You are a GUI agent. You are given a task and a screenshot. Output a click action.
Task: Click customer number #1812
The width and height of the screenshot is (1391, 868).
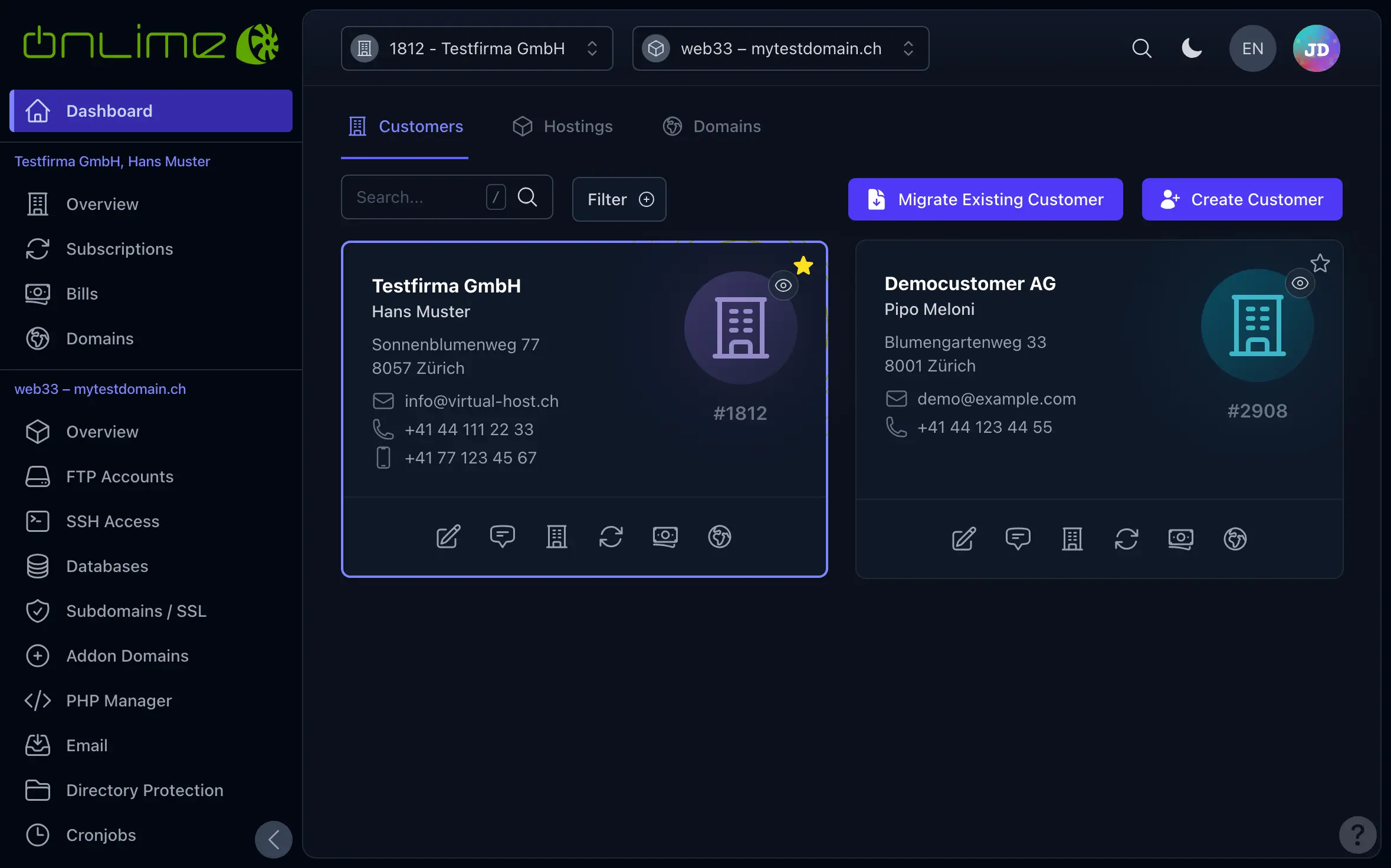click(740, 413)
